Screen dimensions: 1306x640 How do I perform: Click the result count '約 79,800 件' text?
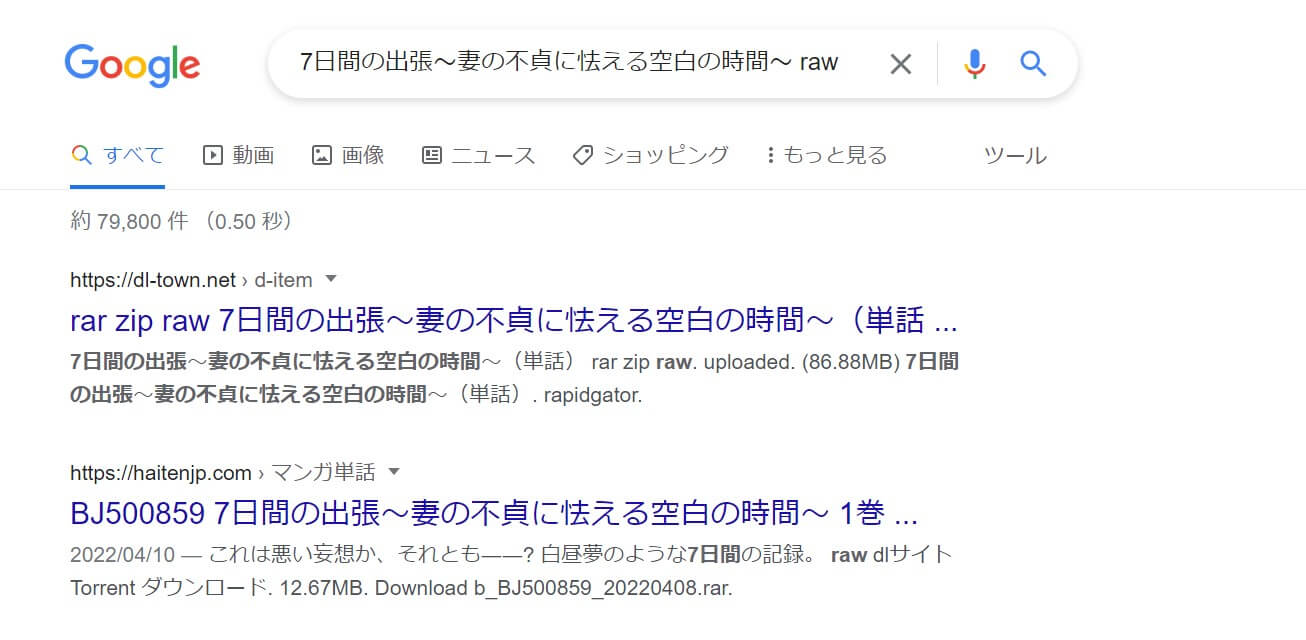129,221
